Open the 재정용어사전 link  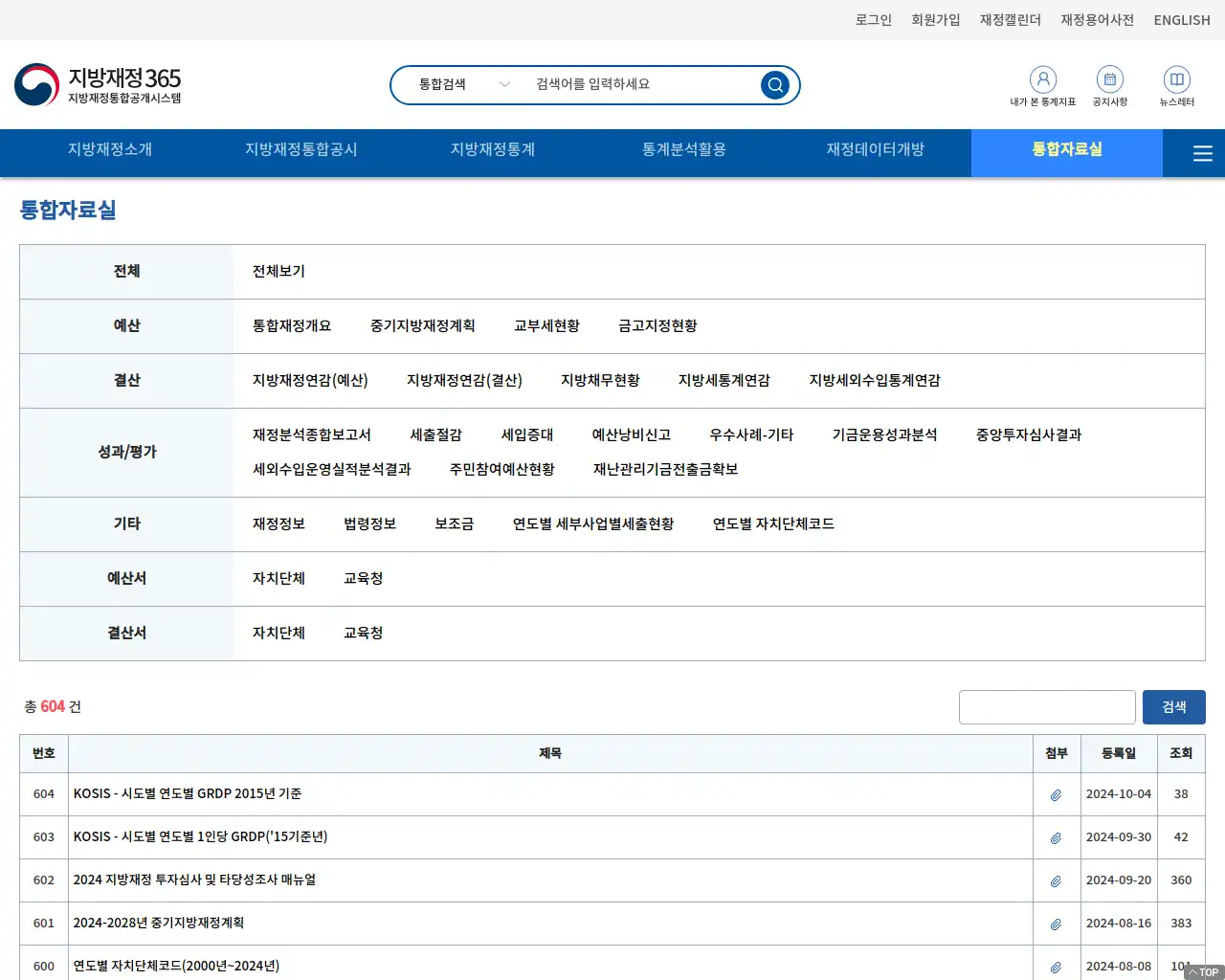pos(1098,20)
